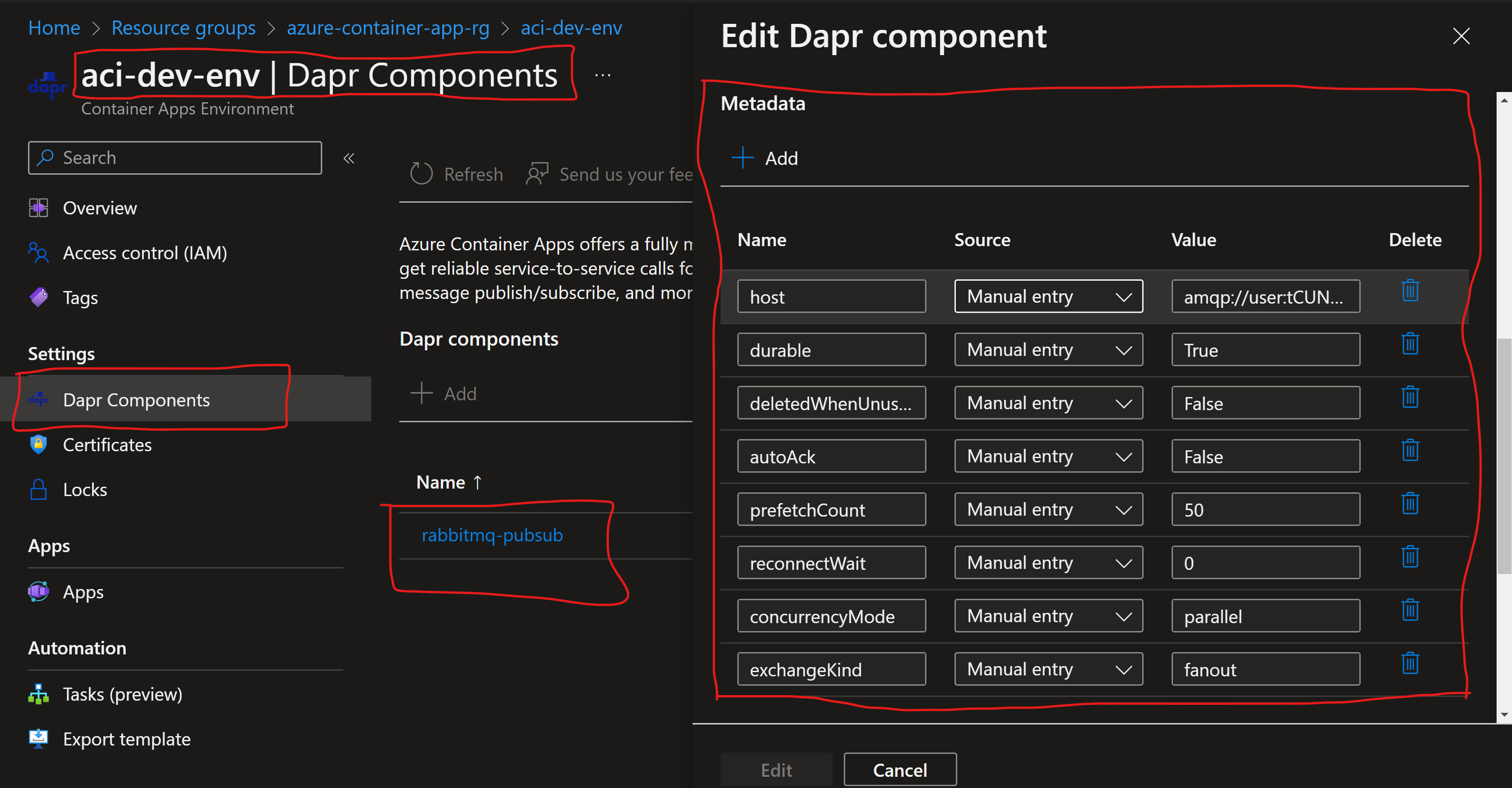Delete the concurrencyMode metadata row

click(1410, 610)
